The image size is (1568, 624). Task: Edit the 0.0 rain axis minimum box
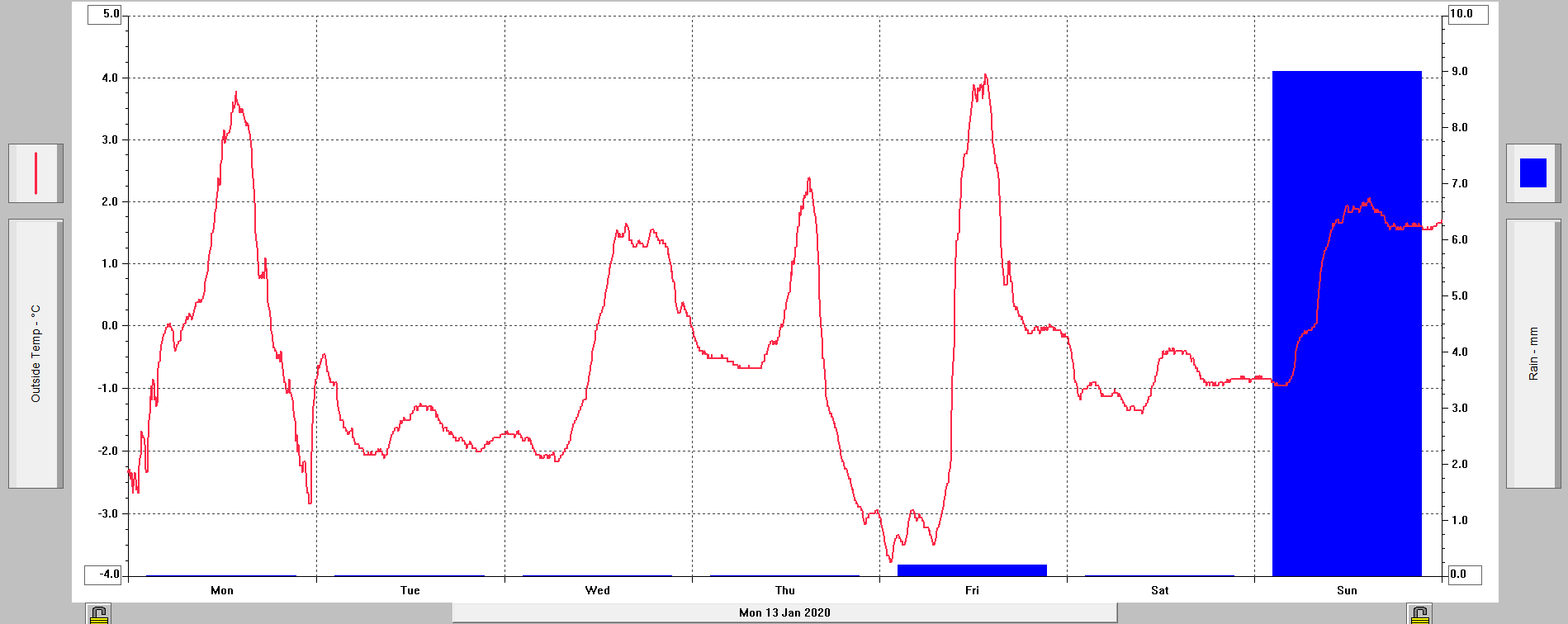point(1464,574)
